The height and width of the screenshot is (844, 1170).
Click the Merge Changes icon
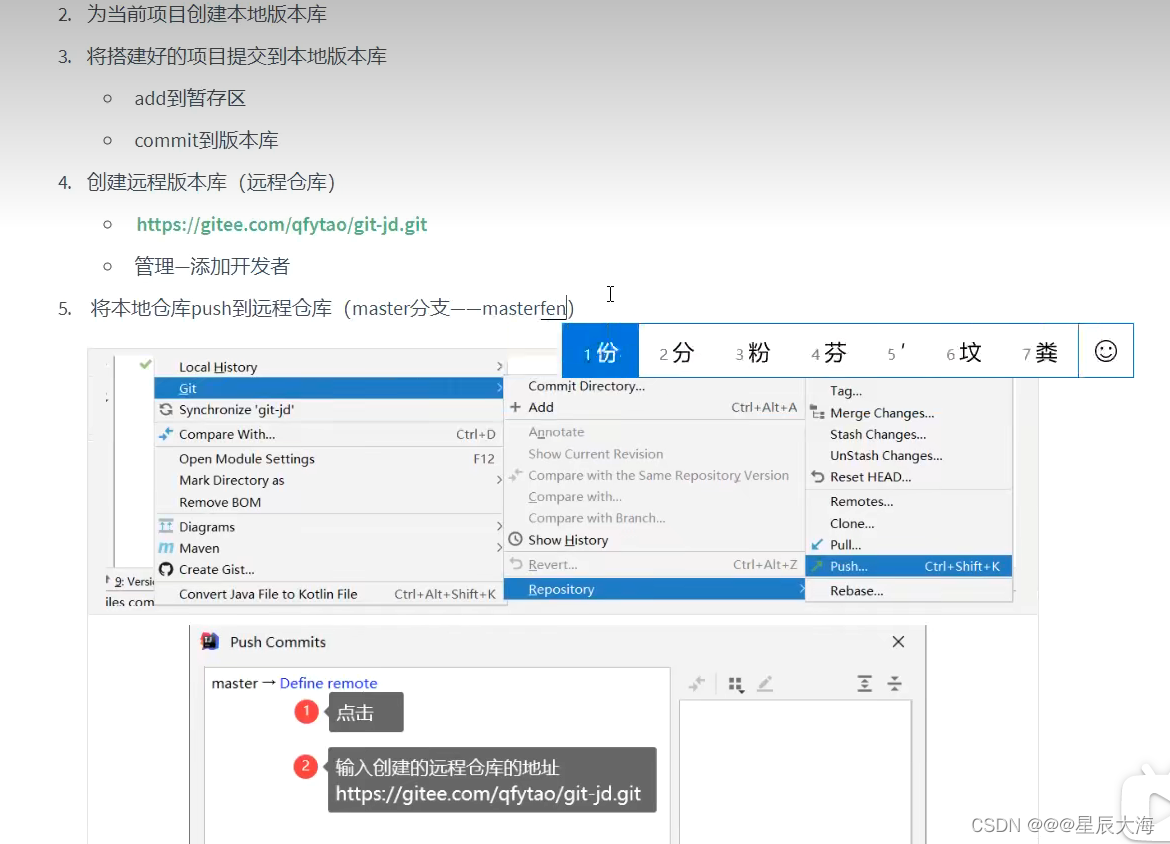pos(818,413)
